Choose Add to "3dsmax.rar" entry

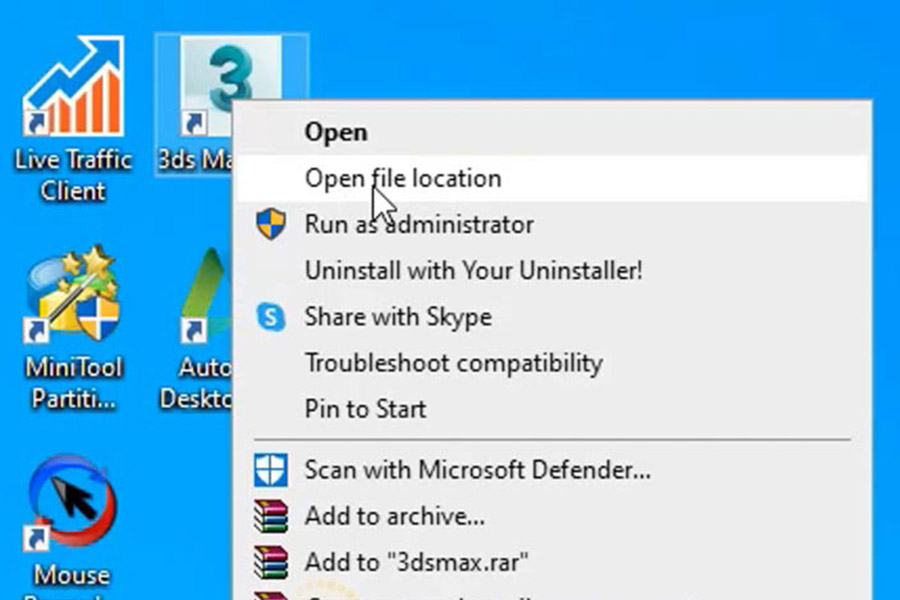(551, 562)
